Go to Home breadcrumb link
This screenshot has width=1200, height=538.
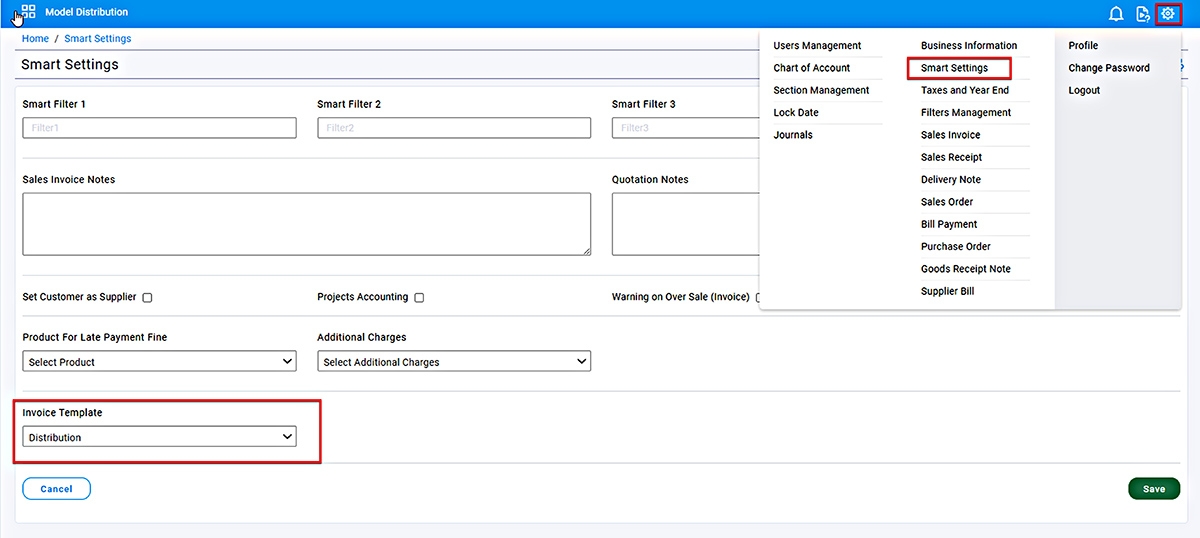[35, 38]
